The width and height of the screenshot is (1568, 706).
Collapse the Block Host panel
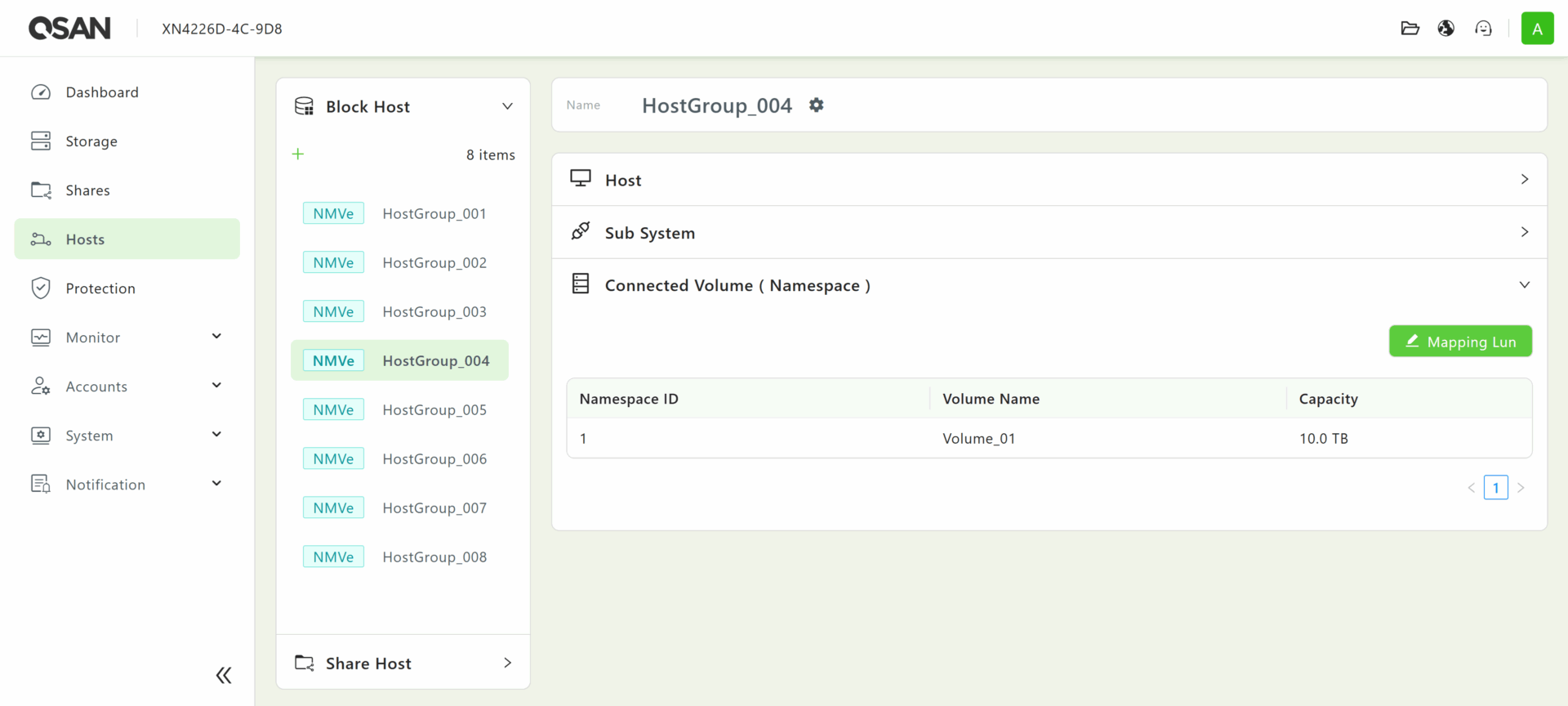click(x=507, y=107)
